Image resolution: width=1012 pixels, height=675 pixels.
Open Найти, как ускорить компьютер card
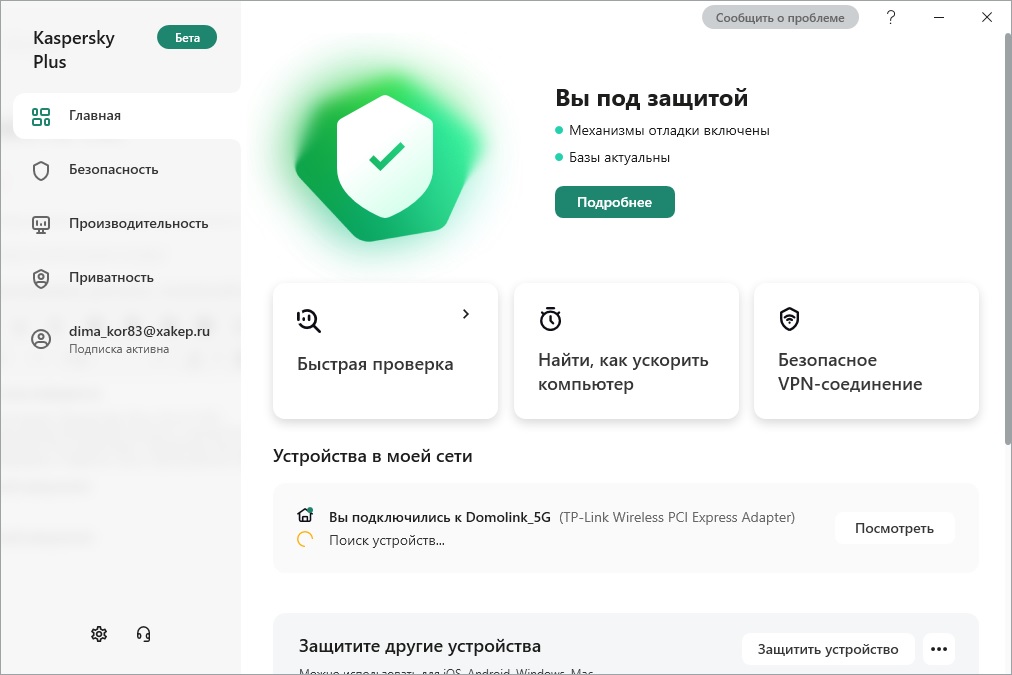point(626,351)
